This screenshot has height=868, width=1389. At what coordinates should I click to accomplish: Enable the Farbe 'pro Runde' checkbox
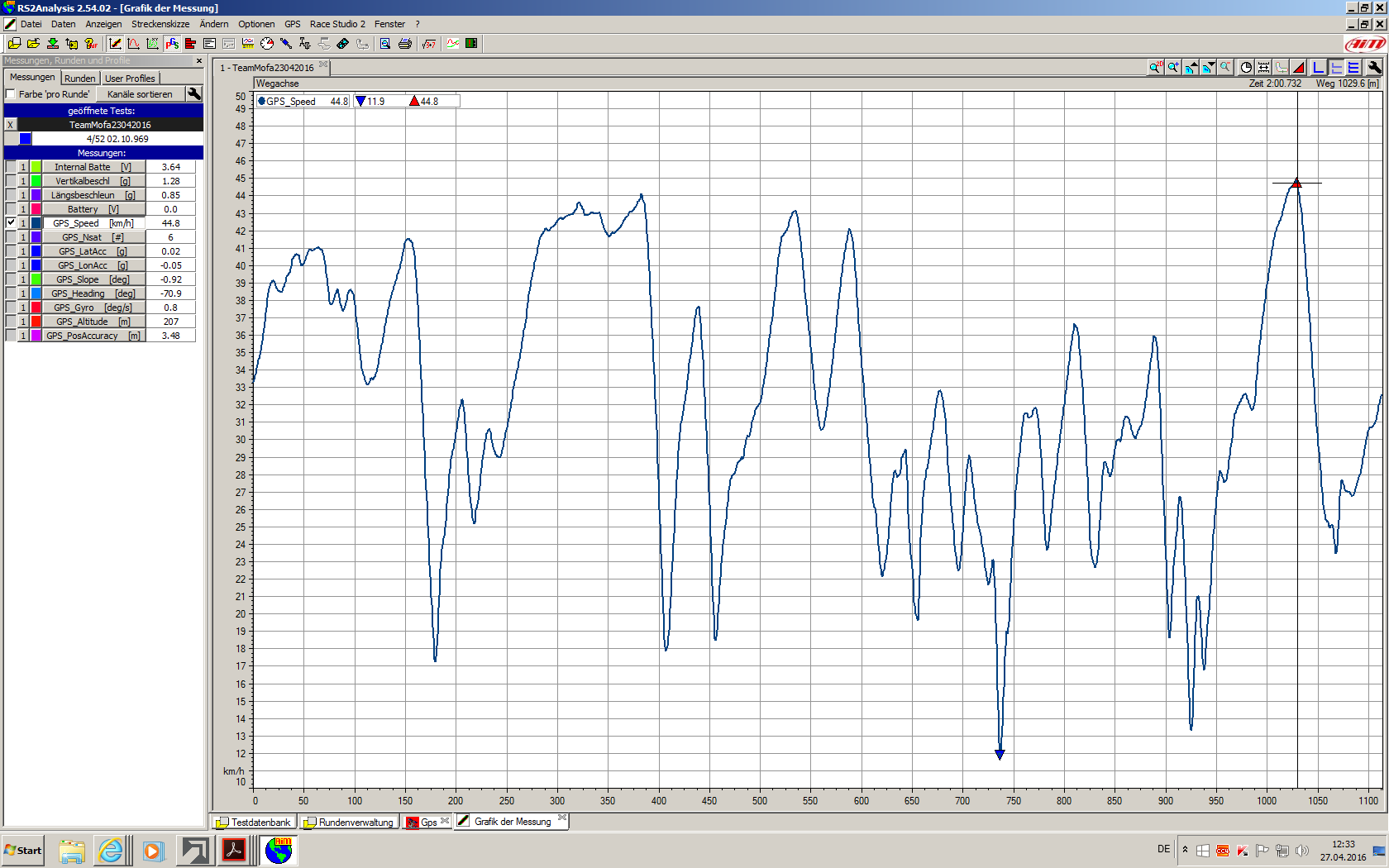pyautogui.click(x=12, y=94)
